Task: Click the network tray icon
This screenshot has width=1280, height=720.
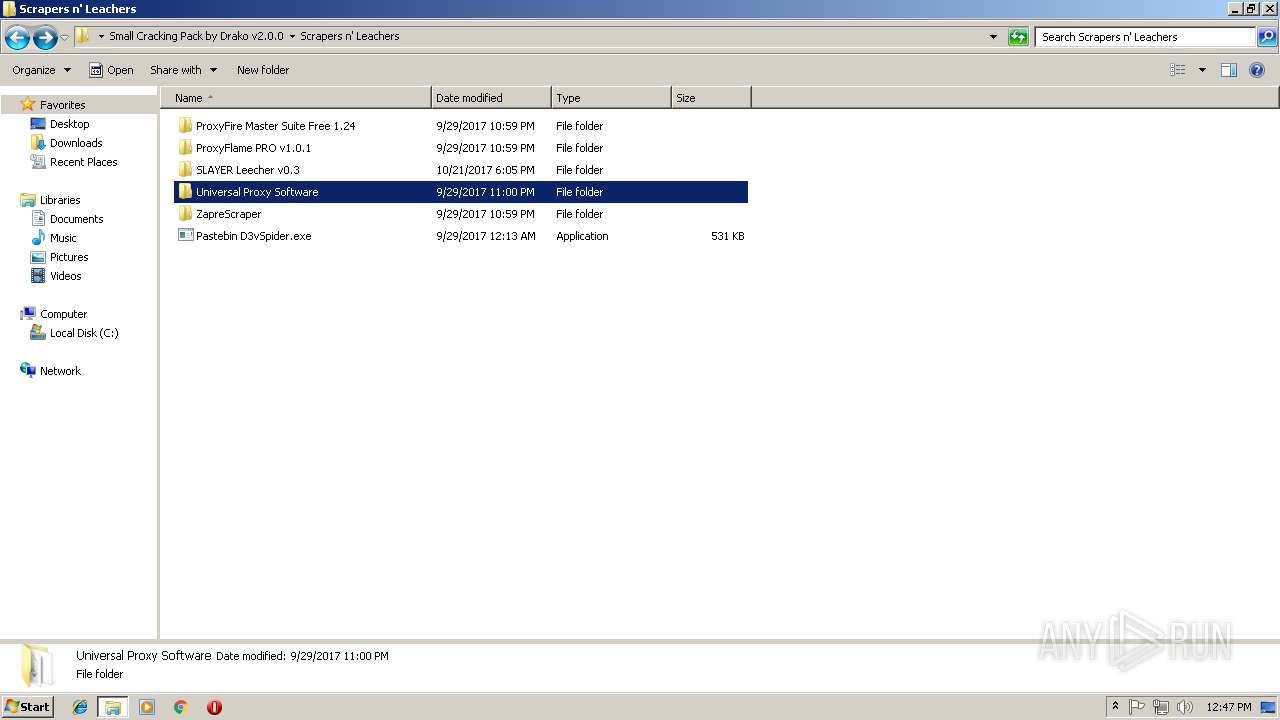Action: 1161,707
